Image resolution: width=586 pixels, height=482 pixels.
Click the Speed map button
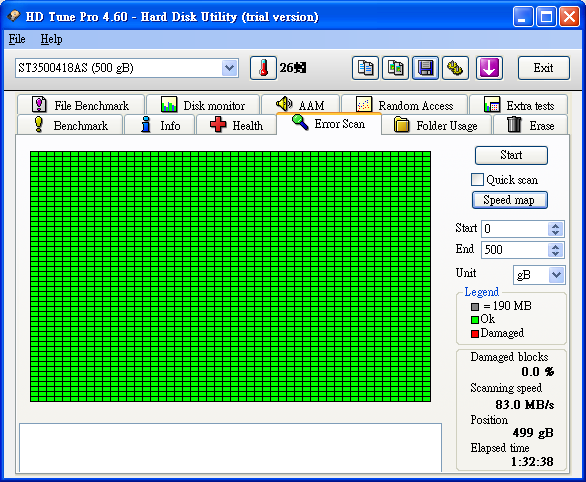(510, 200)
